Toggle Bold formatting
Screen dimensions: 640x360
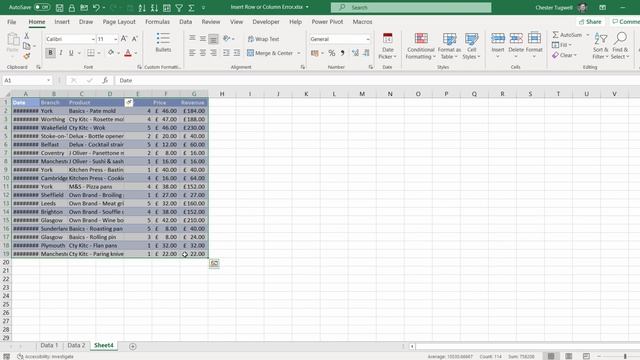point(50,53)
